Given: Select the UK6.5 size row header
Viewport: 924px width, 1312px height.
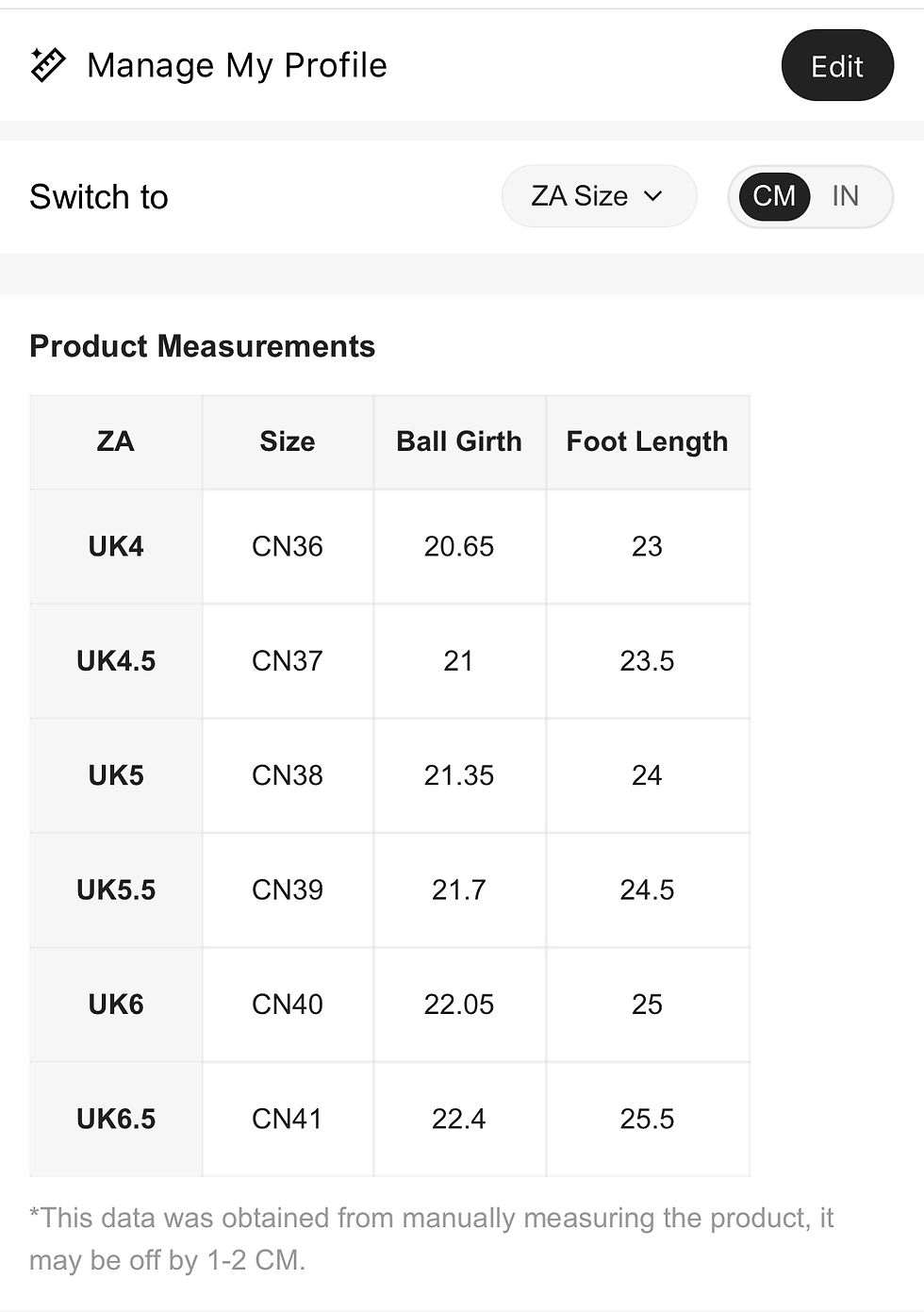Looking at the screenshot, I should coord(116,1119).
